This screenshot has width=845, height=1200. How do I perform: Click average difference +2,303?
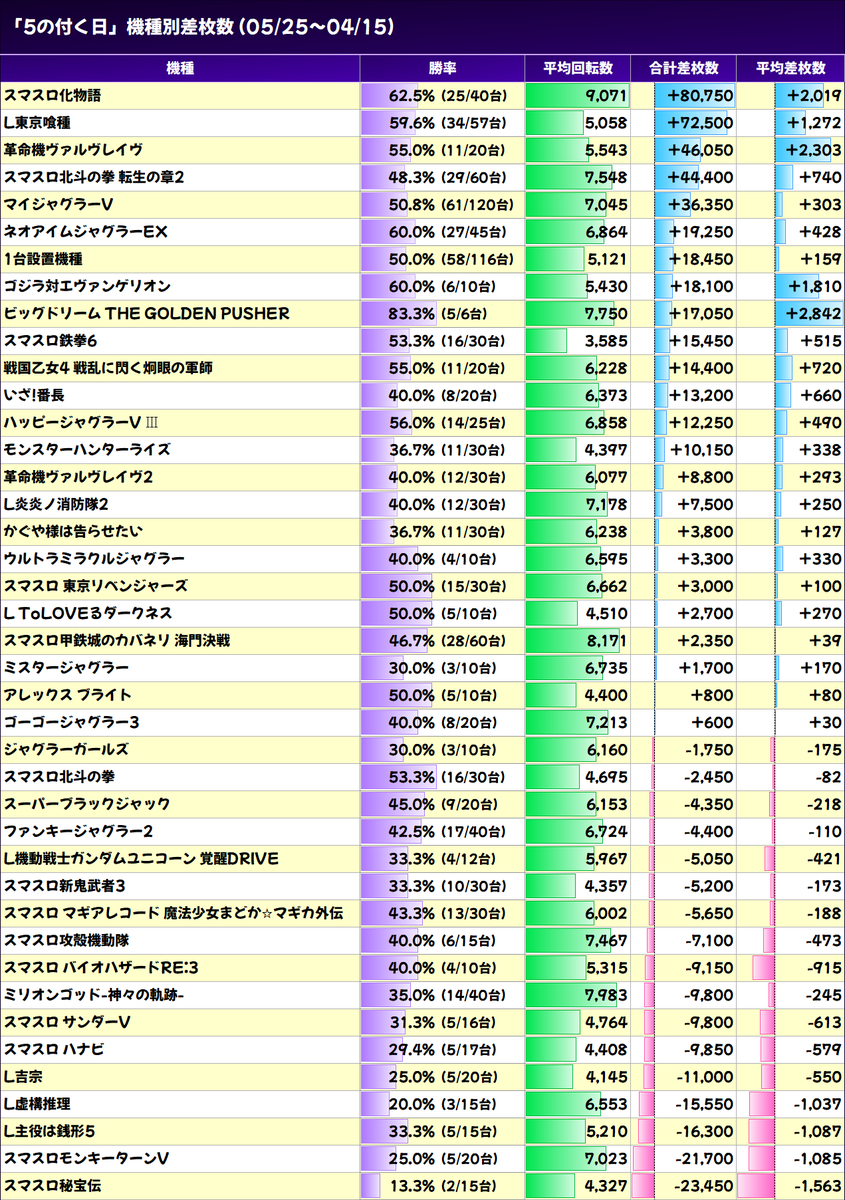[x=814, y=150]
